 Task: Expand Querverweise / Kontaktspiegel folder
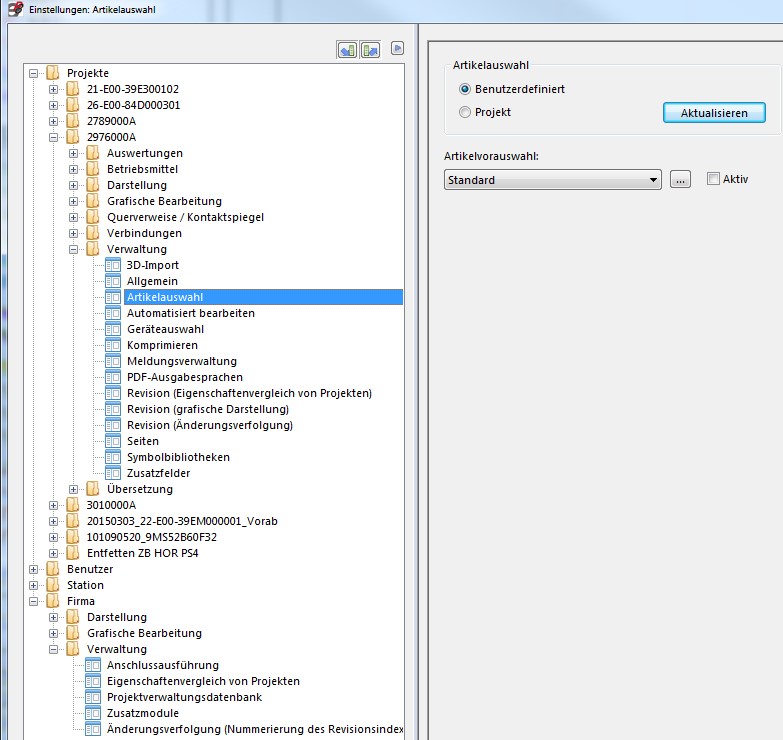(73, 217)
